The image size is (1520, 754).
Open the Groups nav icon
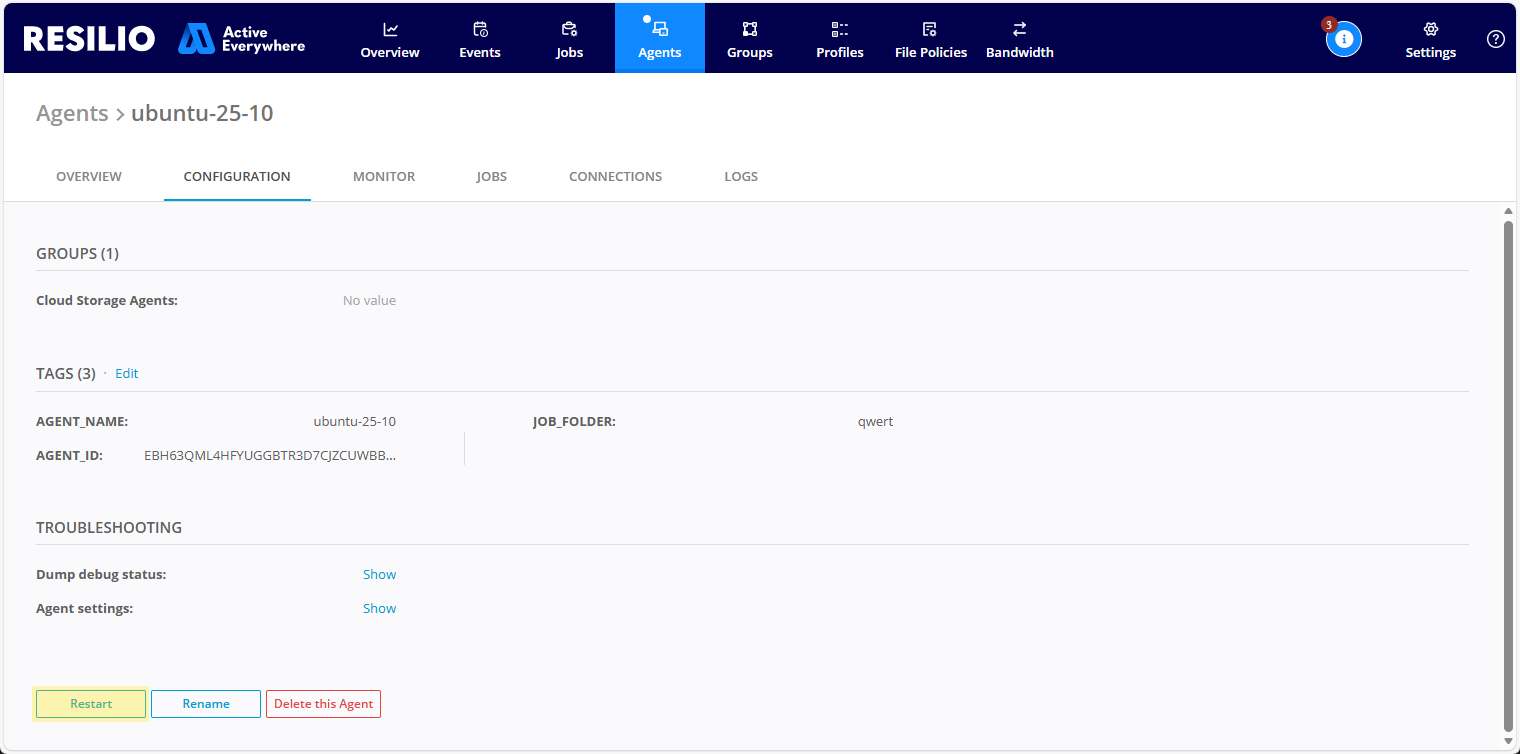(750, 29)
